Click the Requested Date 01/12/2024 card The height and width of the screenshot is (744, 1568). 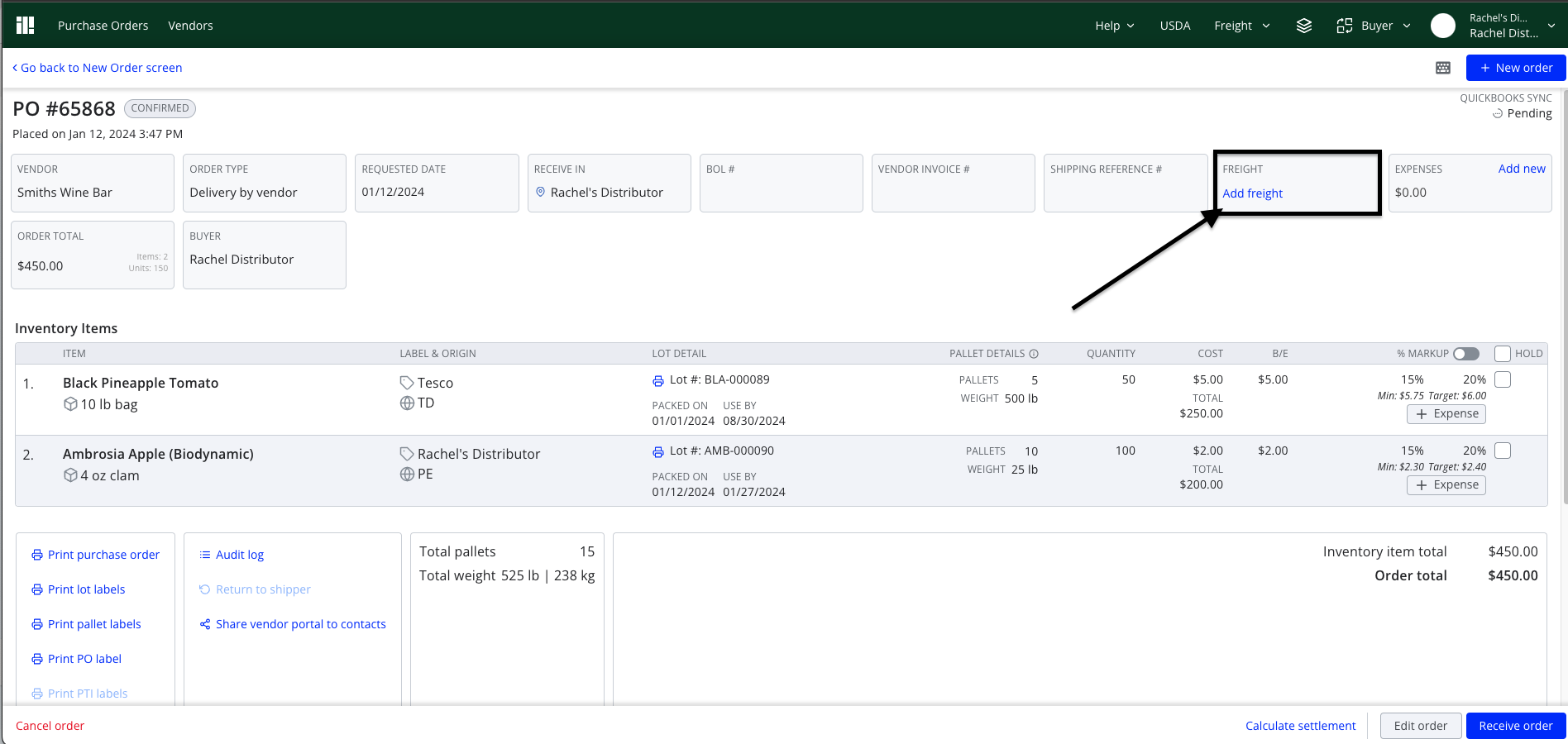(437, 183)
